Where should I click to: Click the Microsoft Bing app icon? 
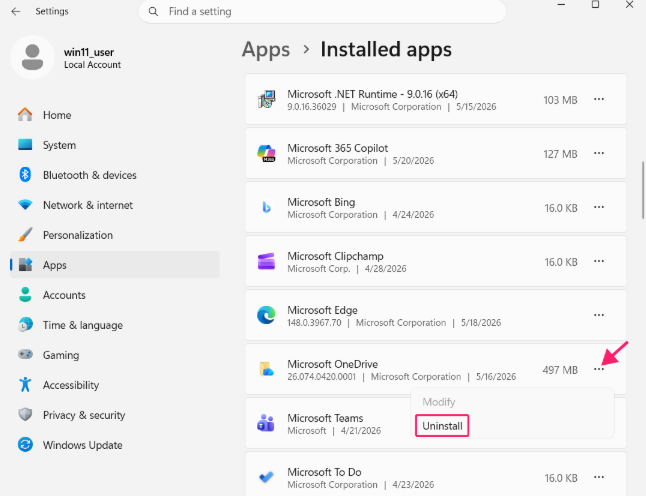click(x=267, y=207)
